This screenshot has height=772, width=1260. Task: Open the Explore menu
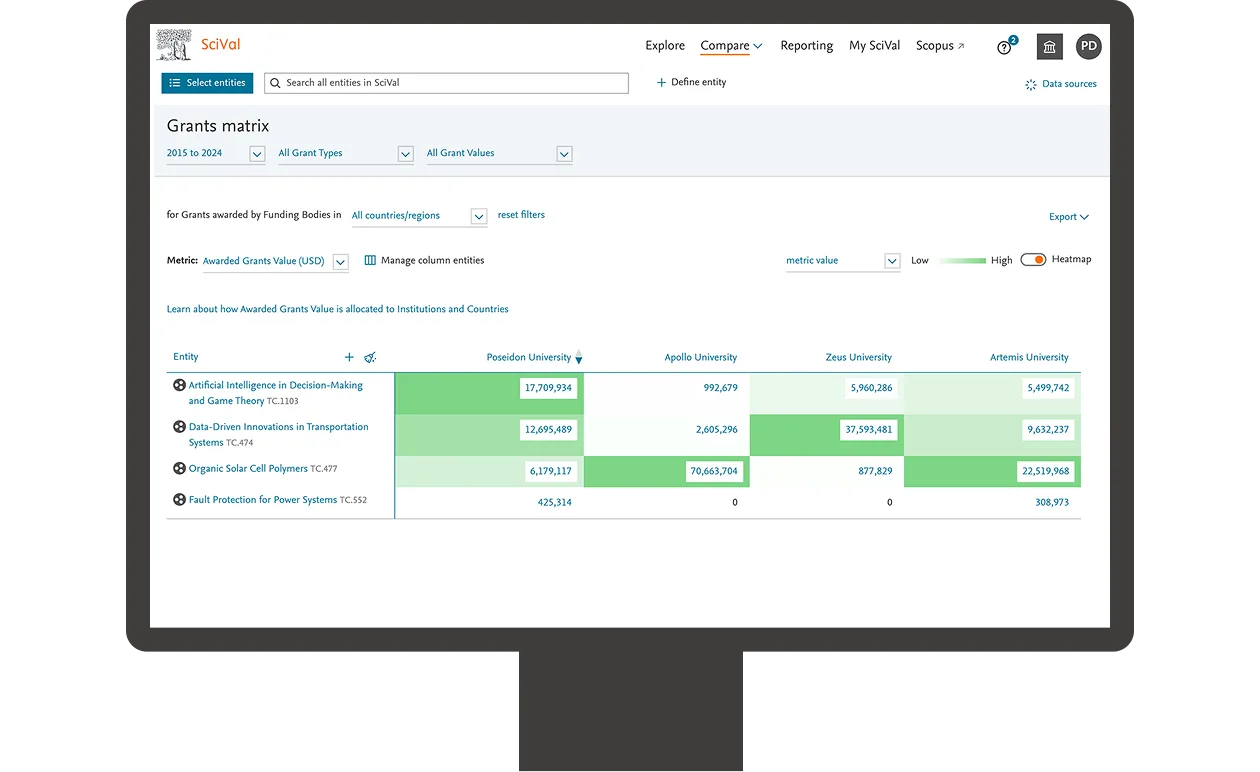(664, 46)
